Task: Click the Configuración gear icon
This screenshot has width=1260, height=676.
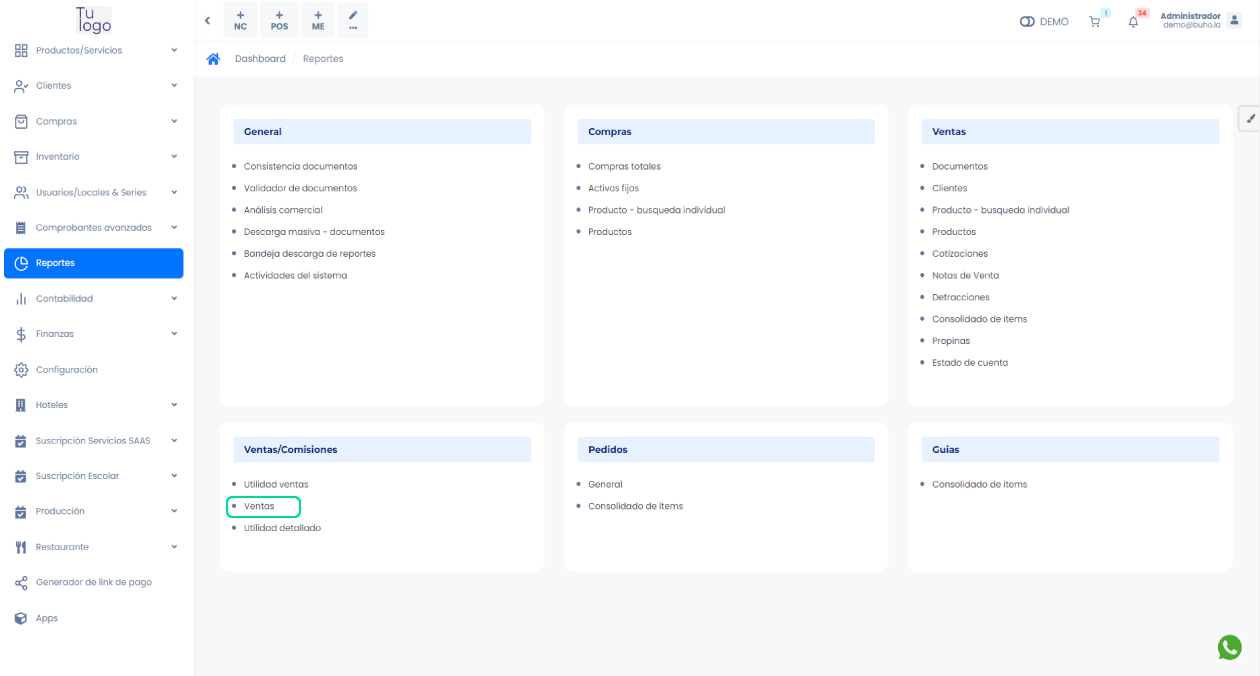Action: [x=21, y=370]
